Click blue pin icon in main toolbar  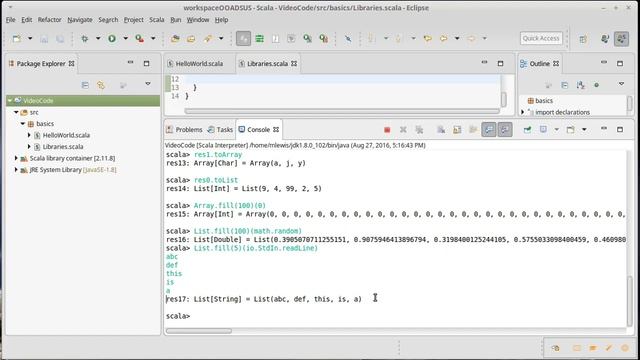pos(348,38)
